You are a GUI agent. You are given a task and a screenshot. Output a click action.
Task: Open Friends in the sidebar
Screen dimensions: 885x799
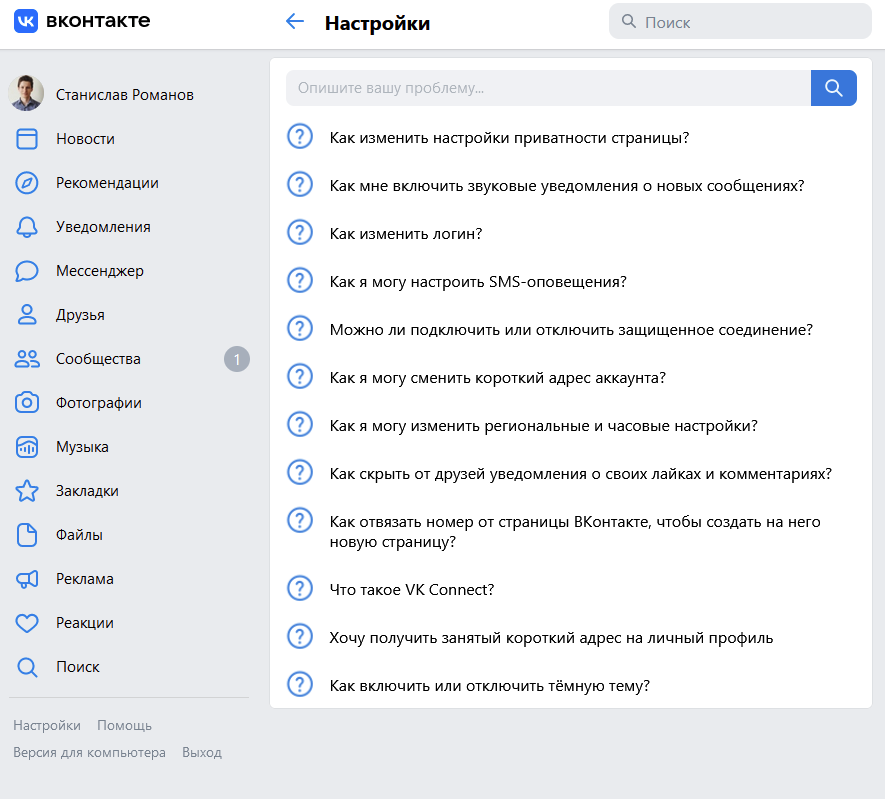[x=80, y=315]
